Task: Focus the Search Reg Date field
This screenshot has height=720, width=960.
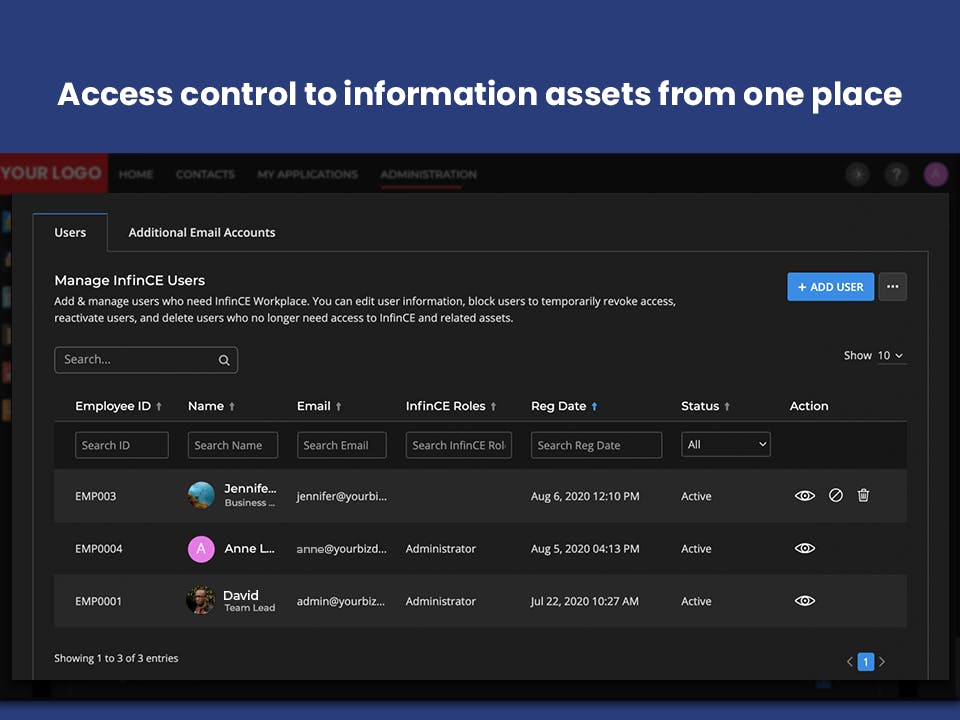Action: point(596,445)
